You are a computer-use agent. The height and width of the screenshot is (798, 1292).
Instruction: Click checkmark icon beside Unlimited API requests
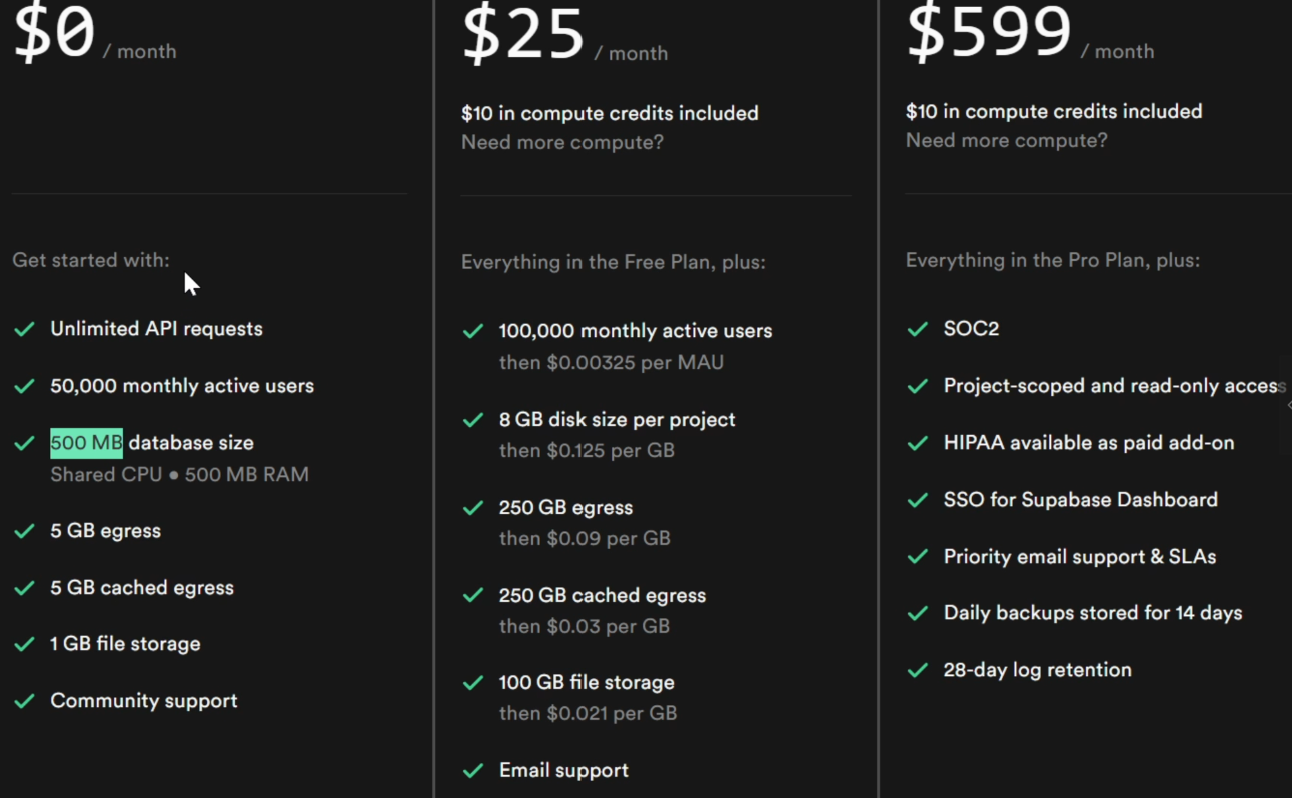pos(25,329)
